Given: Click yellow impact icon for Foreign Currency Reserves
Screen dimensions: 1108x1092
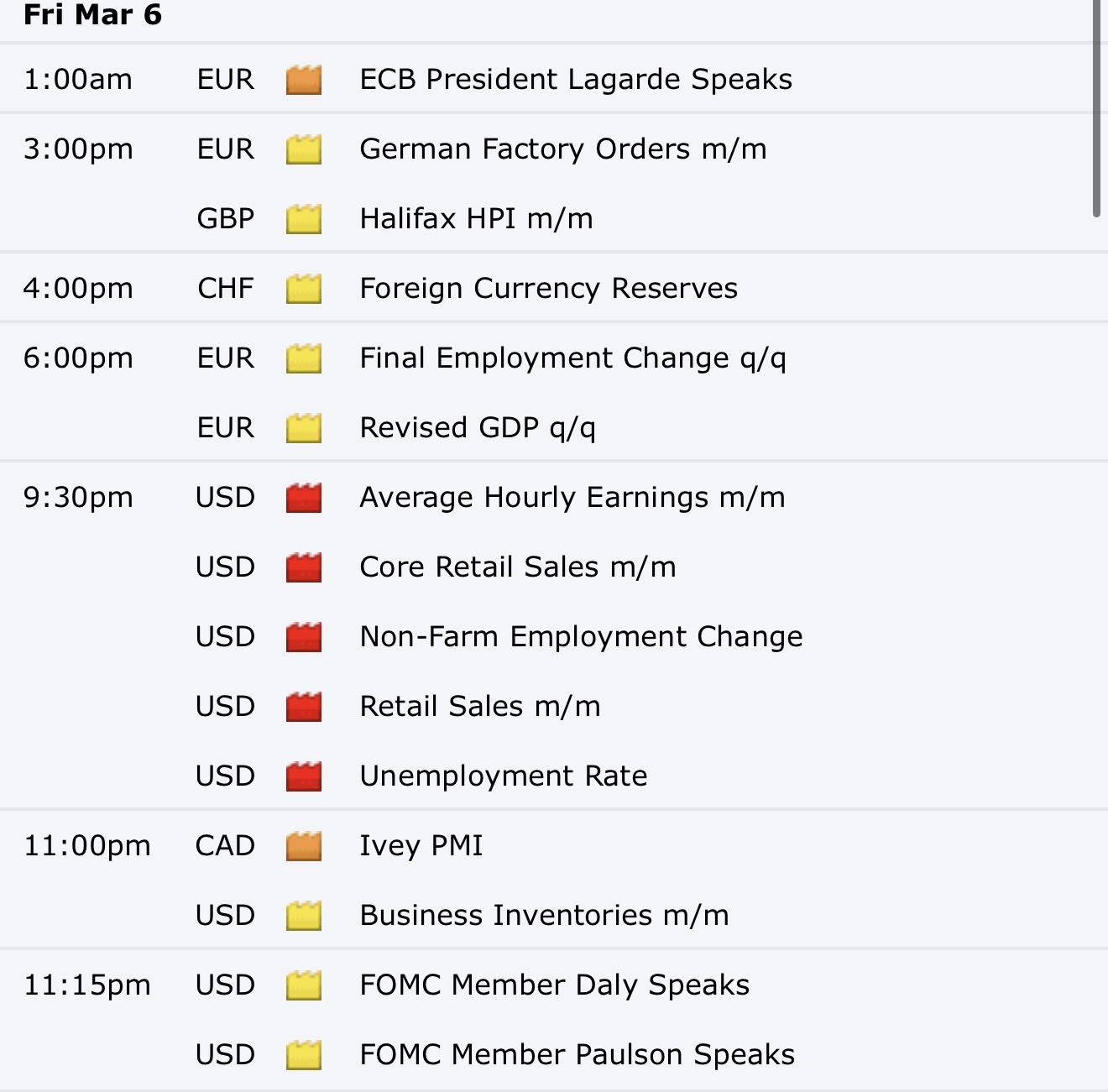Looking at the screenshot, I should coord(304,289).
